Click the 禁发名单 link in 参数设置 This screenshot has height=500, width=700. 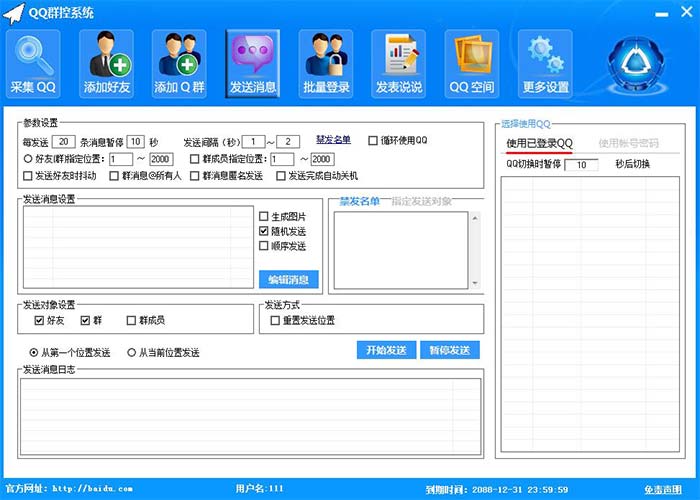(x=333, y=140)
